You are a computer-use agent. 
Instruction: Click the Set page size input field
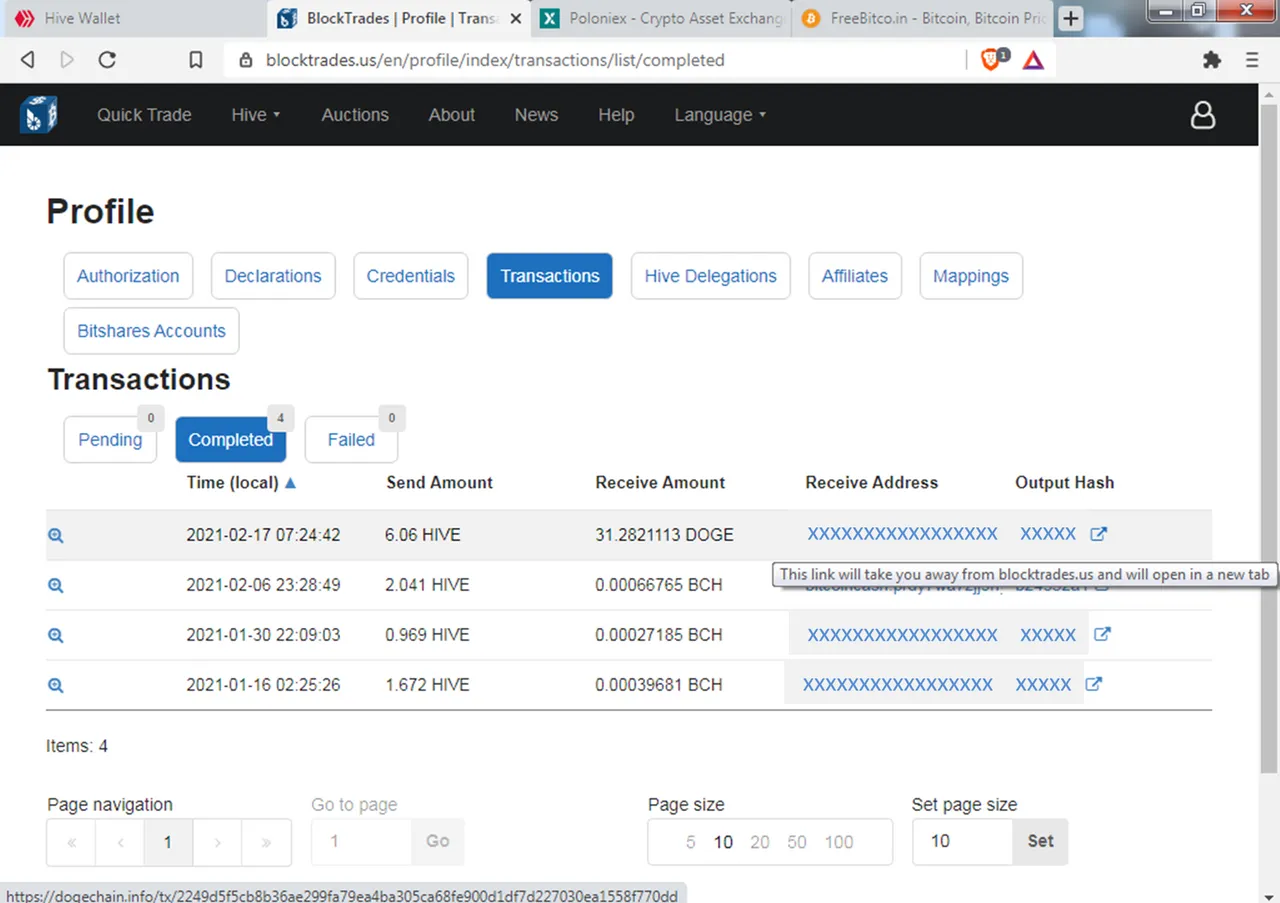(963, 841)
